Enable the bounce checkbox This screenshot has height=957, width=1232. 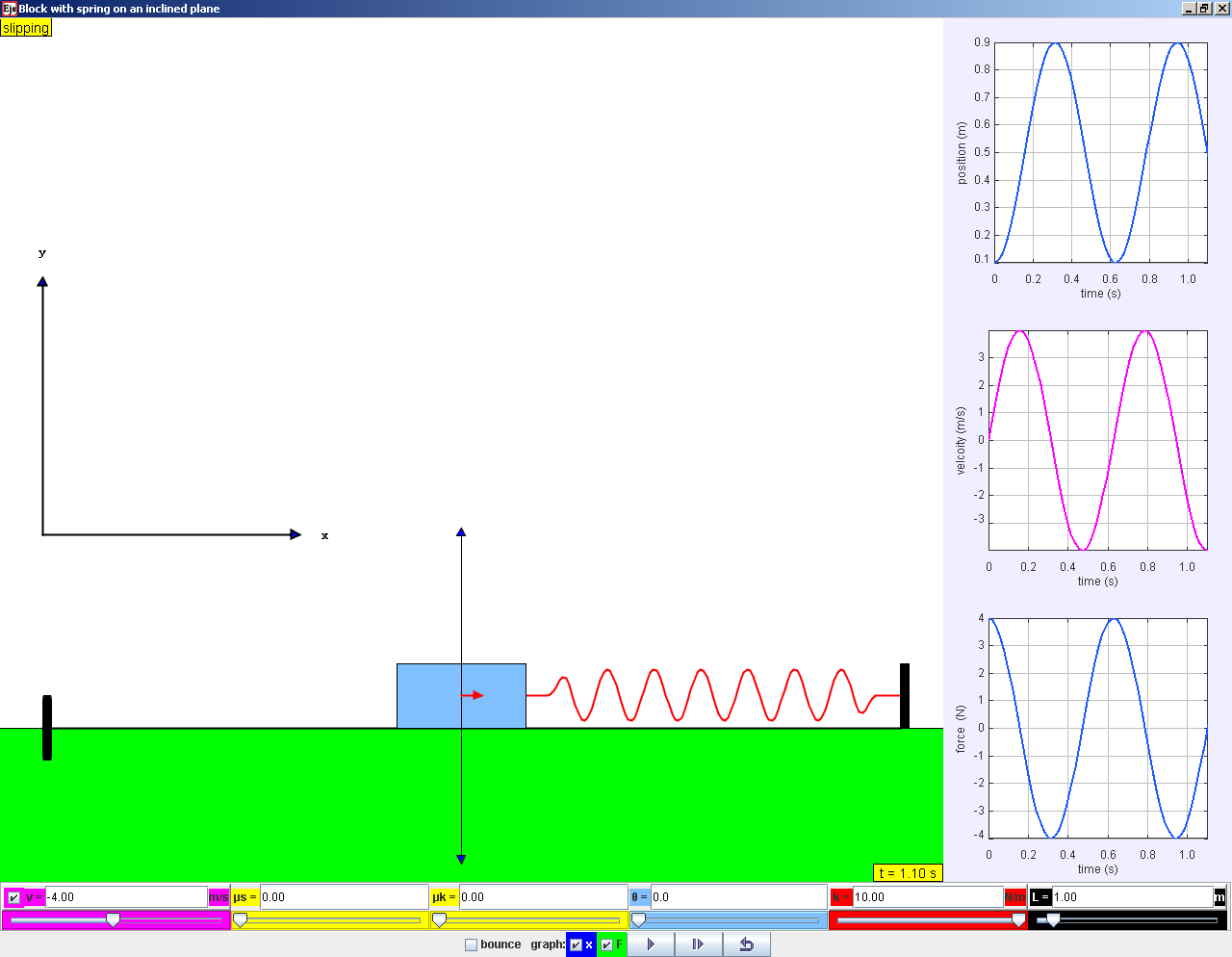tap(472, 944)
